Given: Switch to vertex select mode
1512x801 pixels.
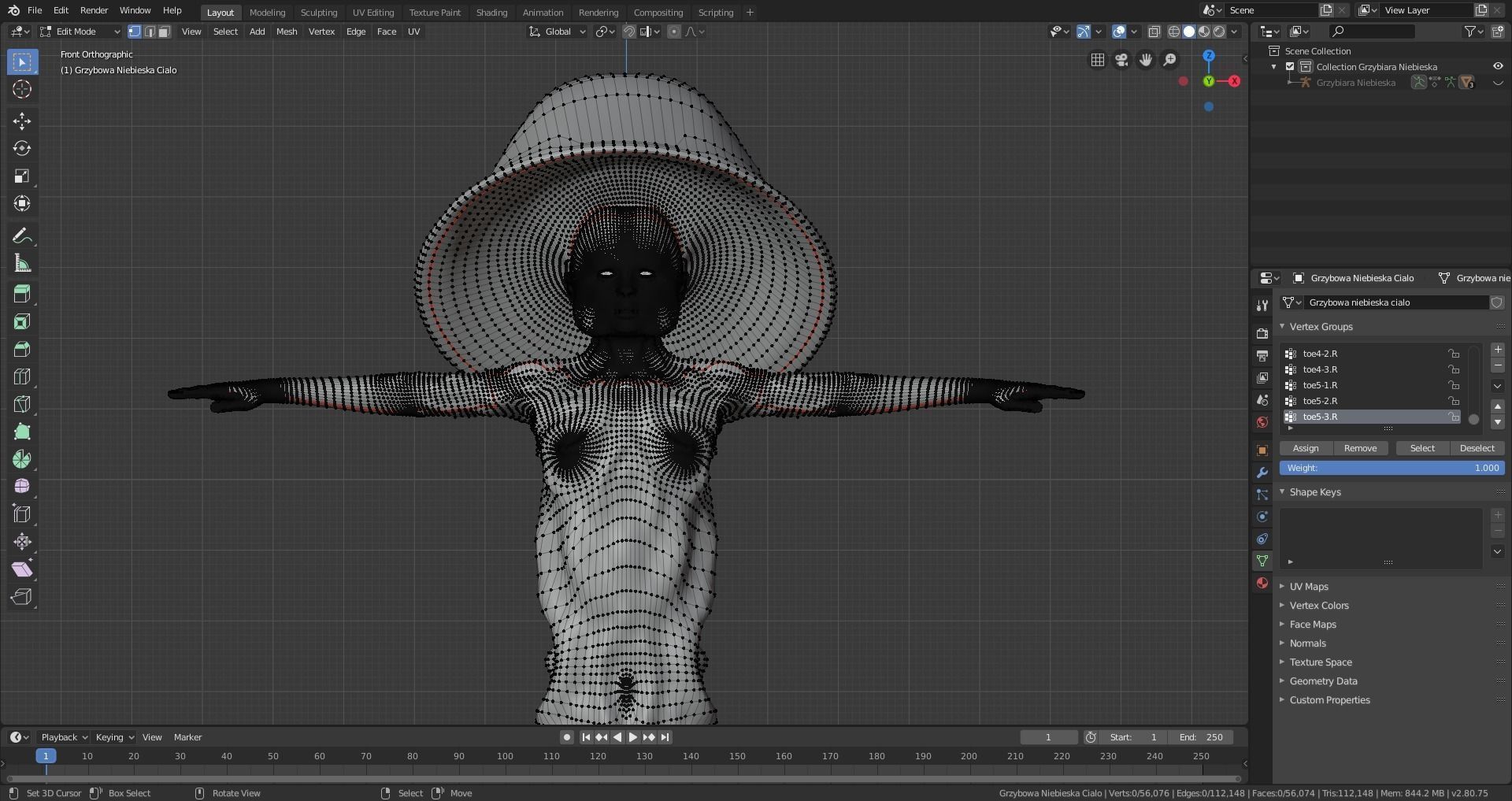Looking at the screenshot, I should pos(135,32).
